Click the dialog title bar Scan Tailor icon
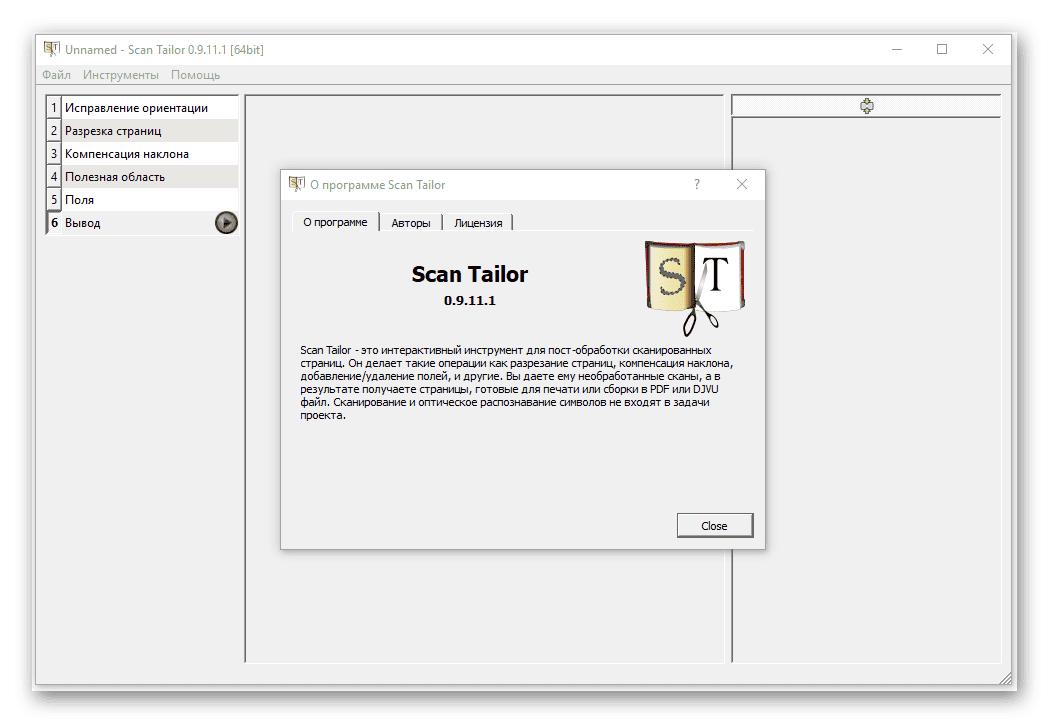The width and height of the screenshot is (1049, 723). (x=296, y=184)
